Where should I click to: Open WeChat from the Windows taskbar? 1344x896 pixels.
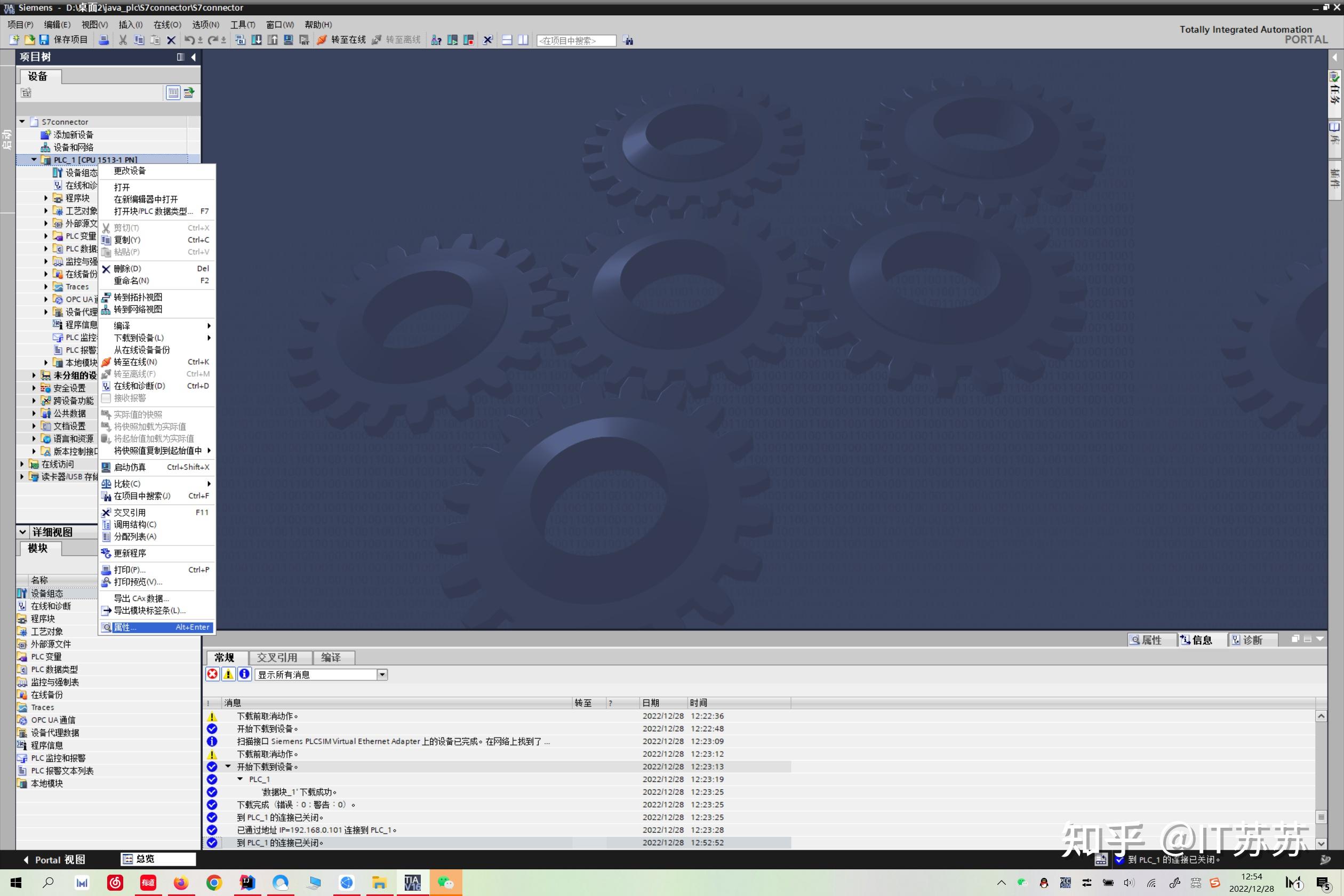point(445,883)
